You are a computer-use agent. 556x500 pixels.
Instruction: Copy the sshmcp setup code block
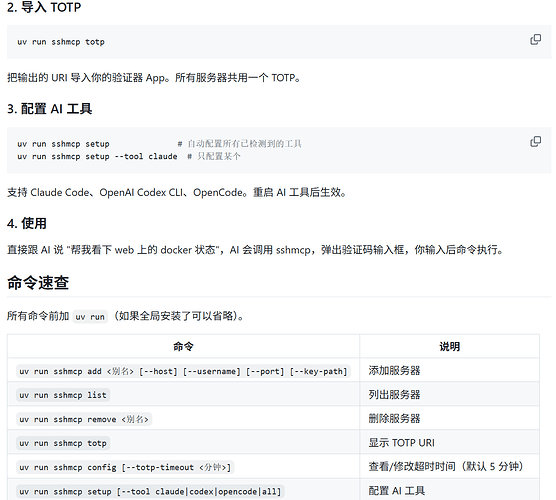coord(535,141)
